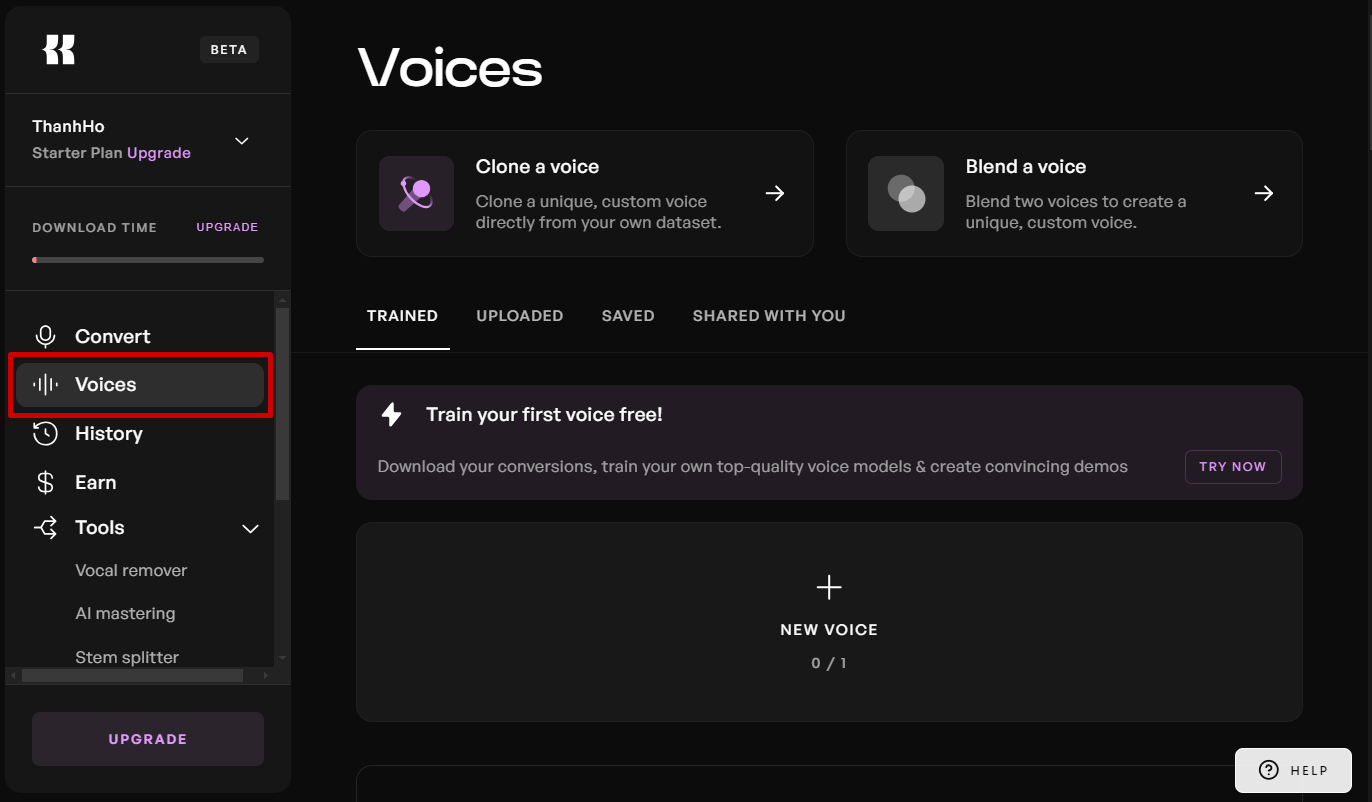Switch to the Saved tab
This screenshot has height=802, width=1372.
[x=628, y=316]
